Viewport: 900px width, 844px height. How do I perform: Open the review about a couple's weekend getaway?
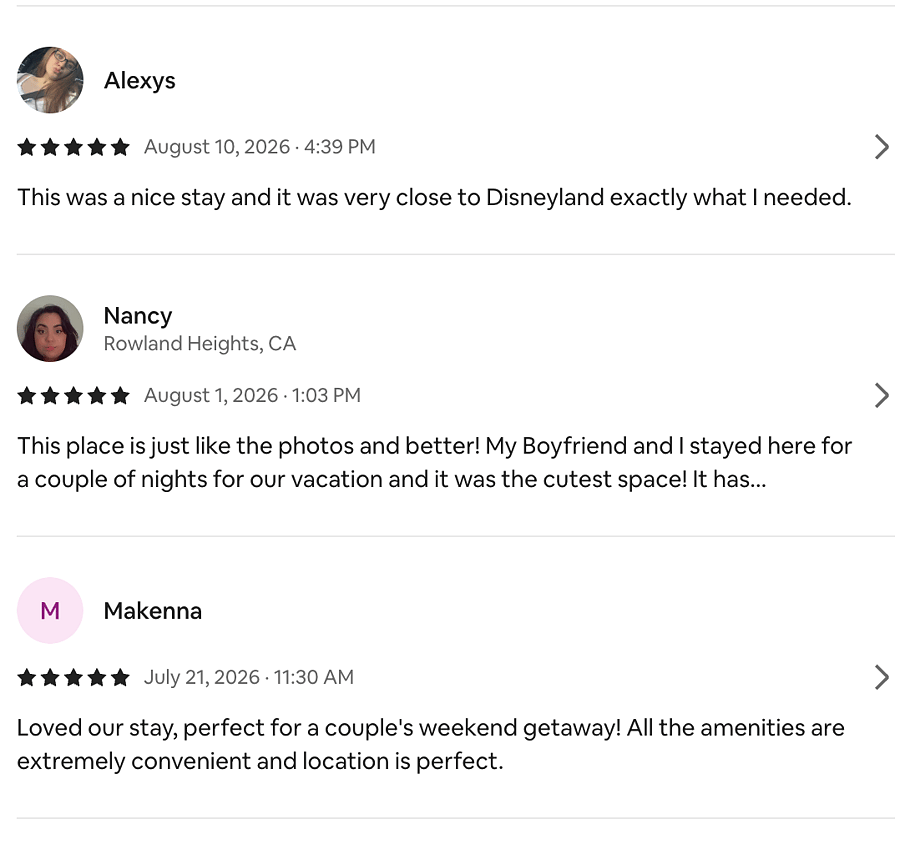click(430, 745)
